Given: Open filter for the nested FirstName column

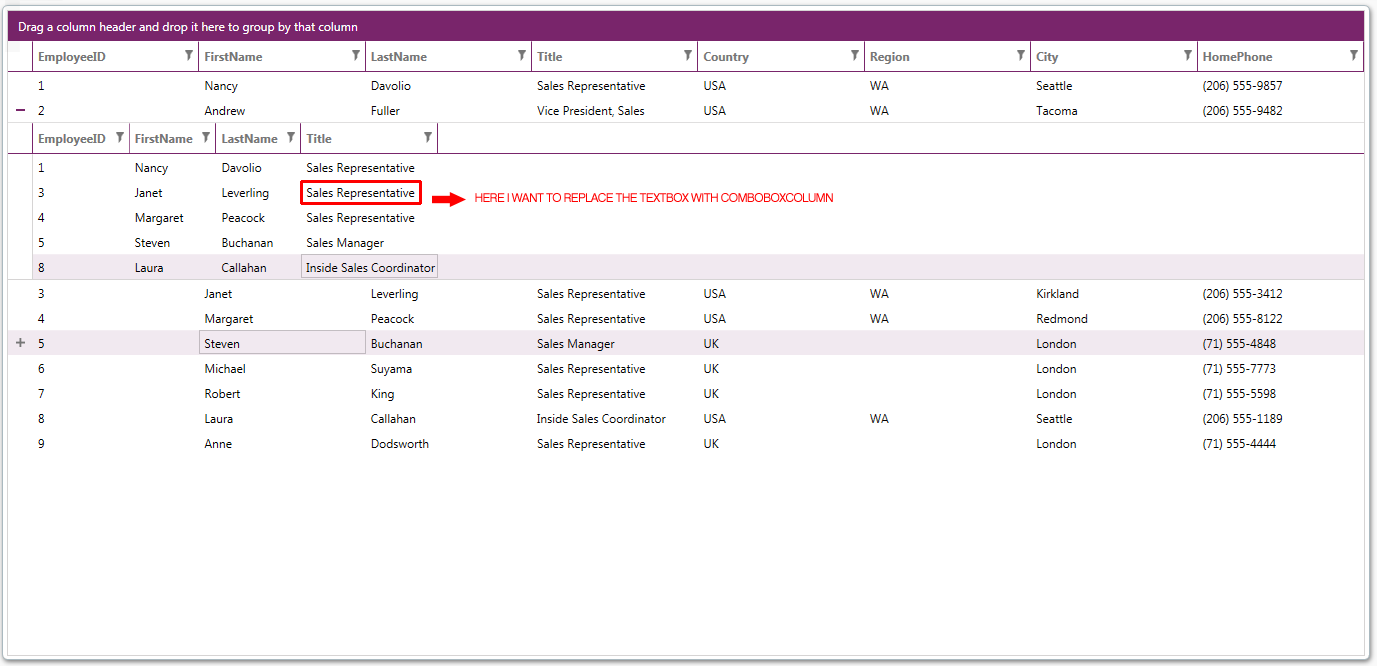Looking at the screenshot, I should click(x=205, y=138).
